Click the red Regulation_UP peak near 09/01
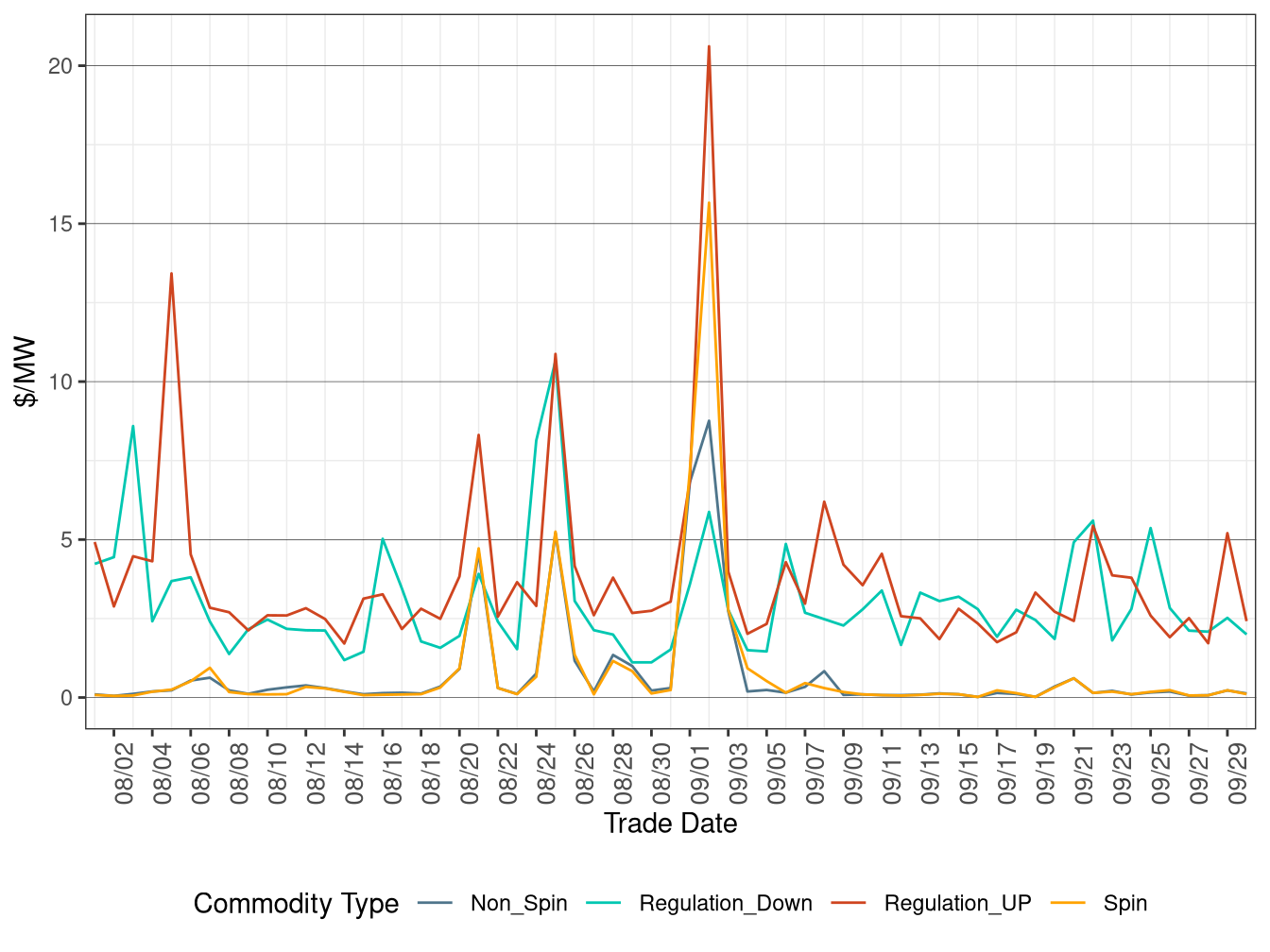1270x952 pixels. 710,45
